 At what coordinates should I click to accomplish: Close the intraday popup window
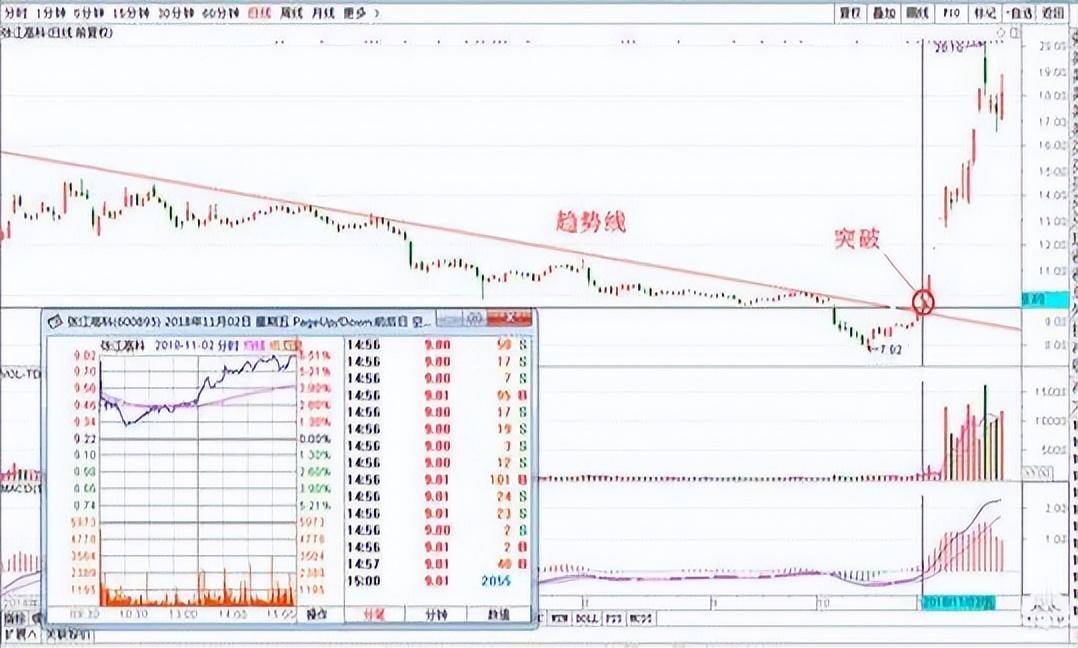511,318
